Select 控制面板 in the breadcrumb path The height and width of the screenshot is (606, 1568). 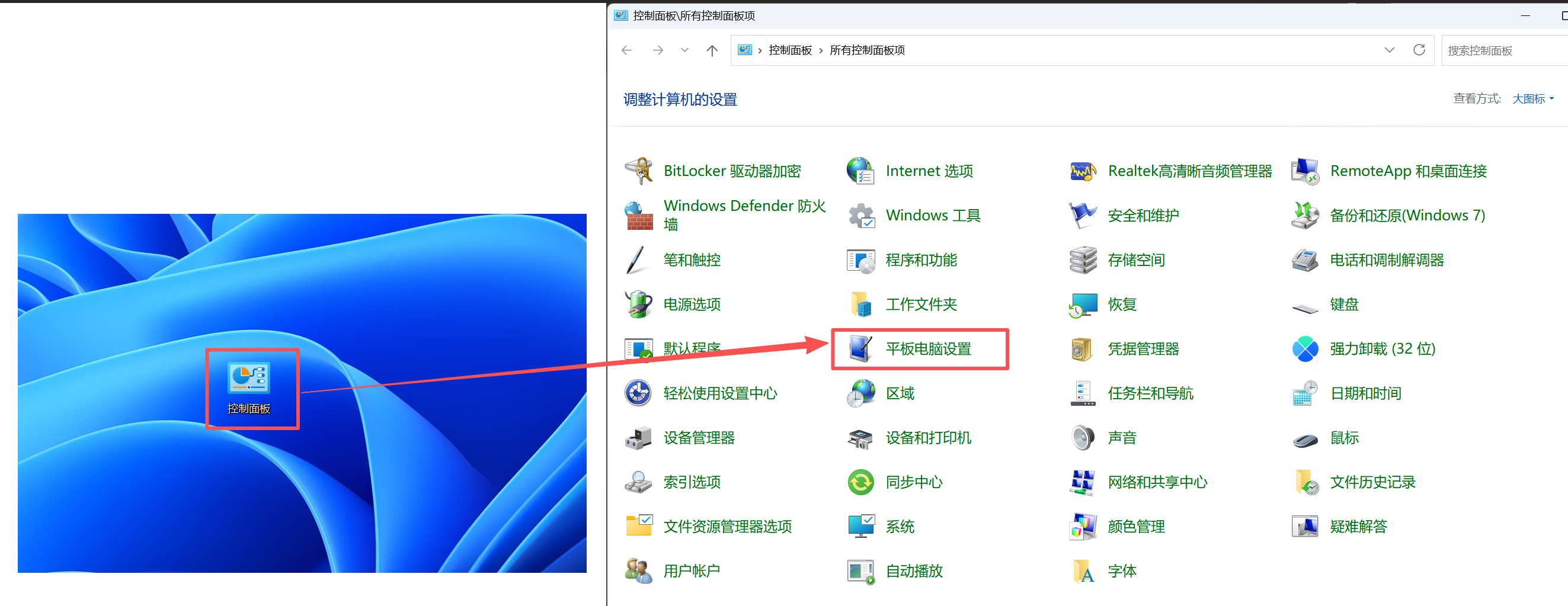point(790,50)
